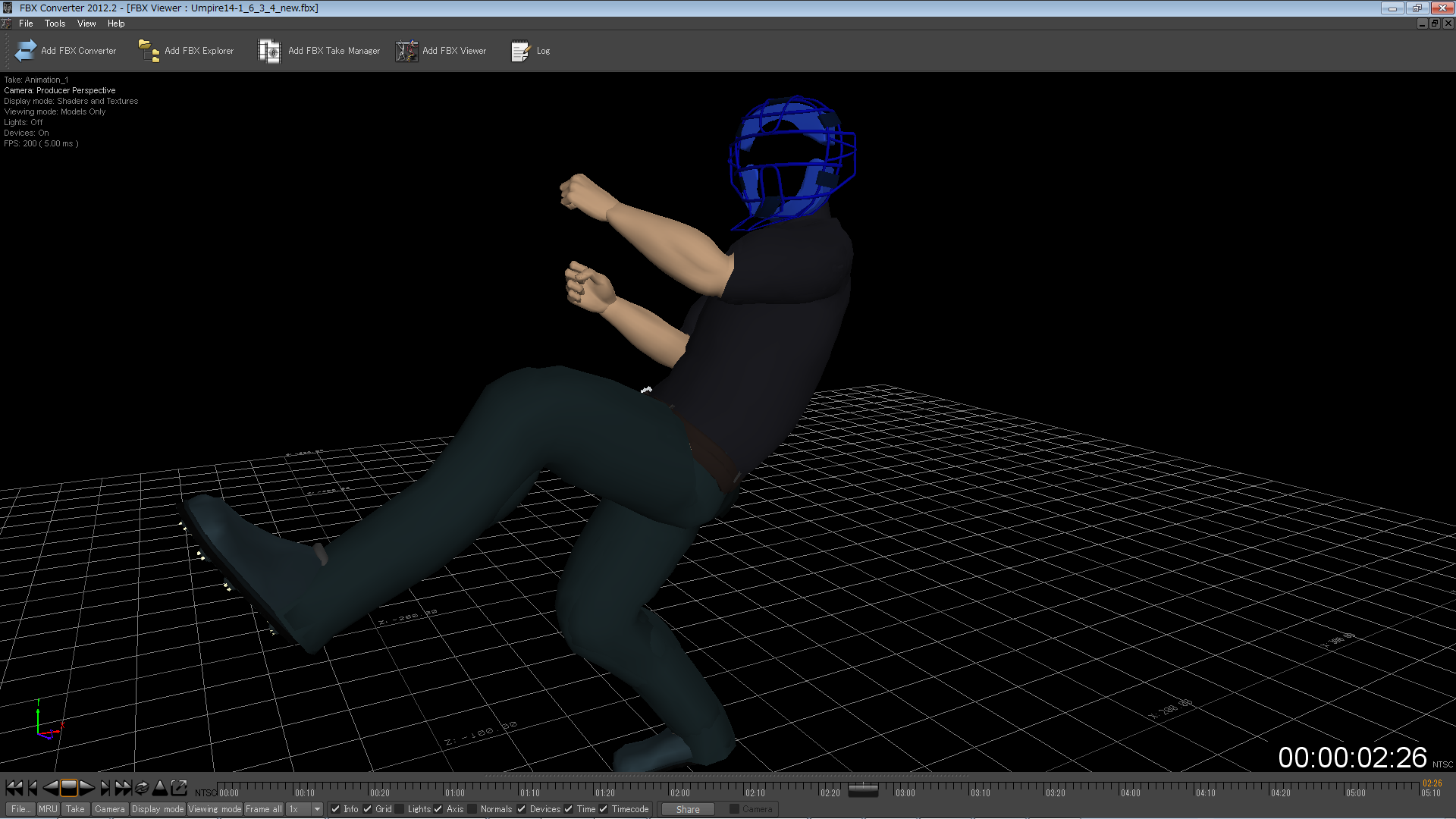The image size is (1456, 819).
Task: Click the Display mode button
Action: click(158, 809)
